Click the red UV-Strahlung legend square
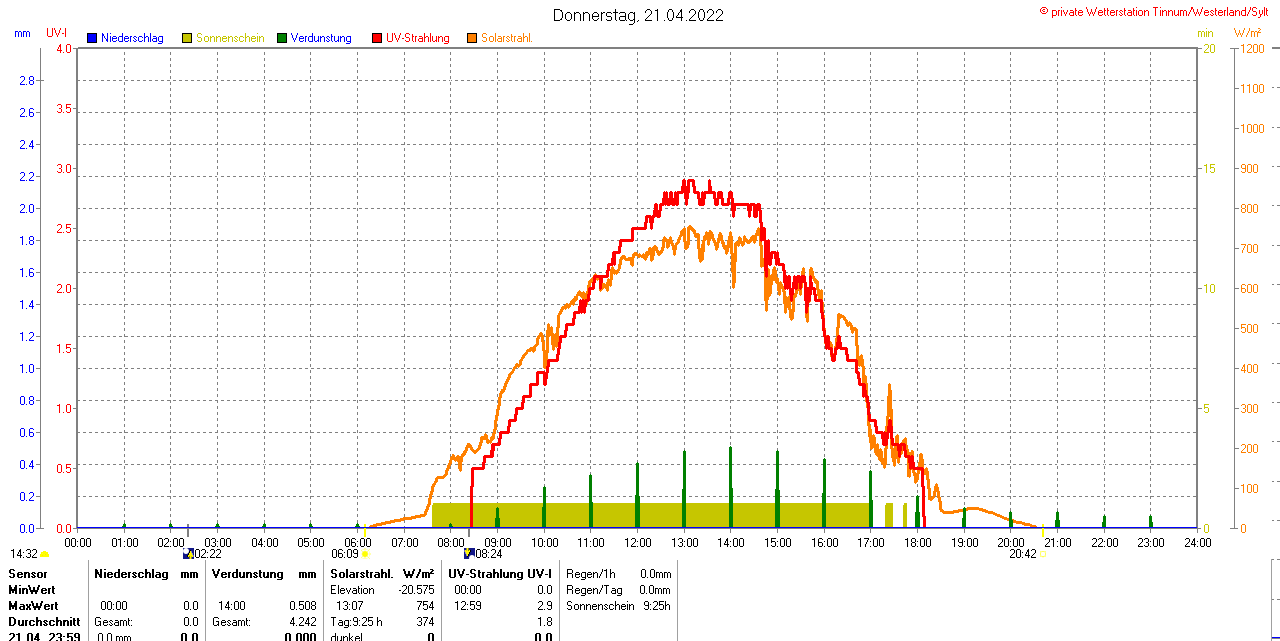 [377, 38]
